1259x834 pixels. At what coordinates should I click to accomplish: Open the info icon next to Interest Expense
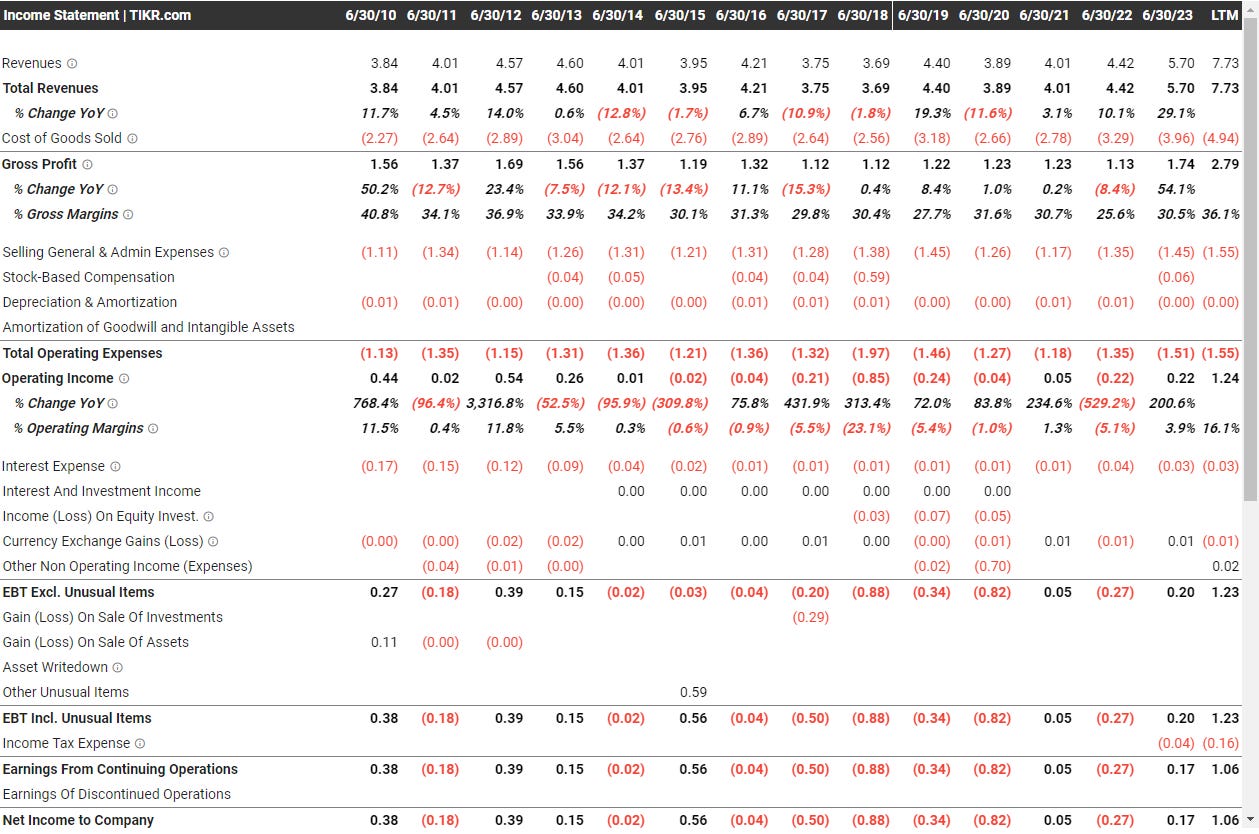point(115,467)
